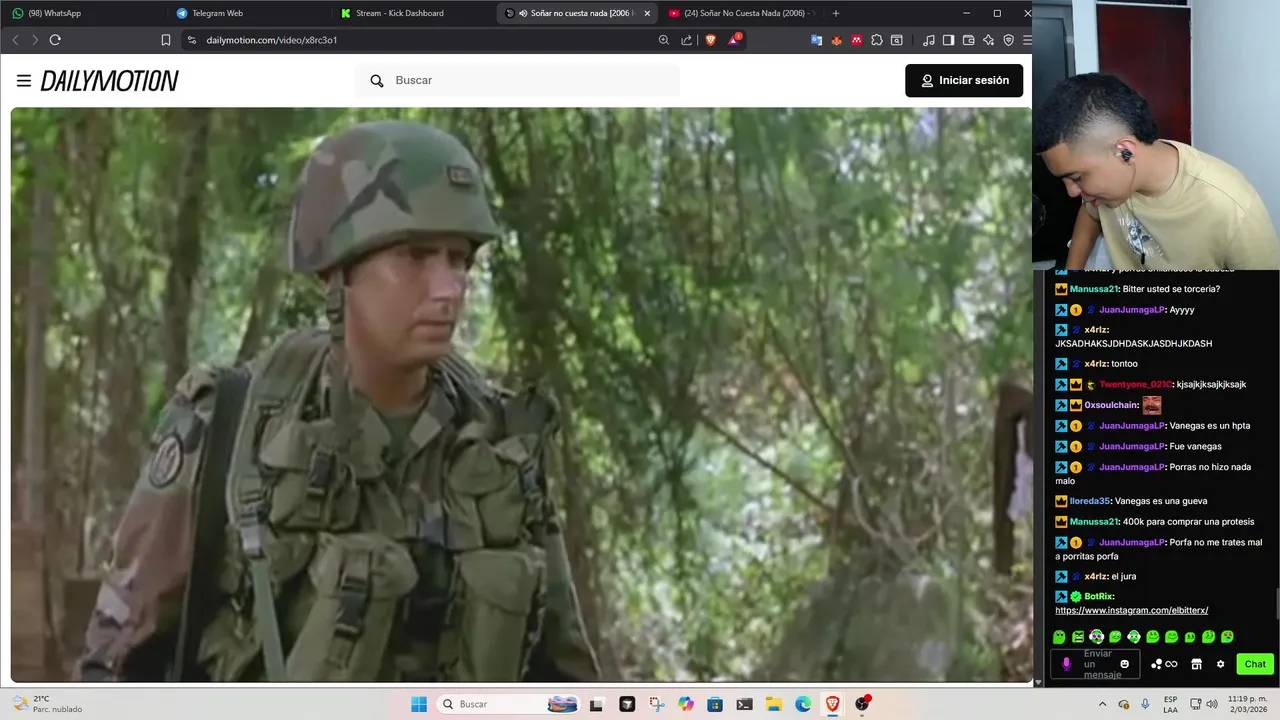Open File Explorer from the taskbar
Screen dimensions: 1280x720
tap(774, 704)
